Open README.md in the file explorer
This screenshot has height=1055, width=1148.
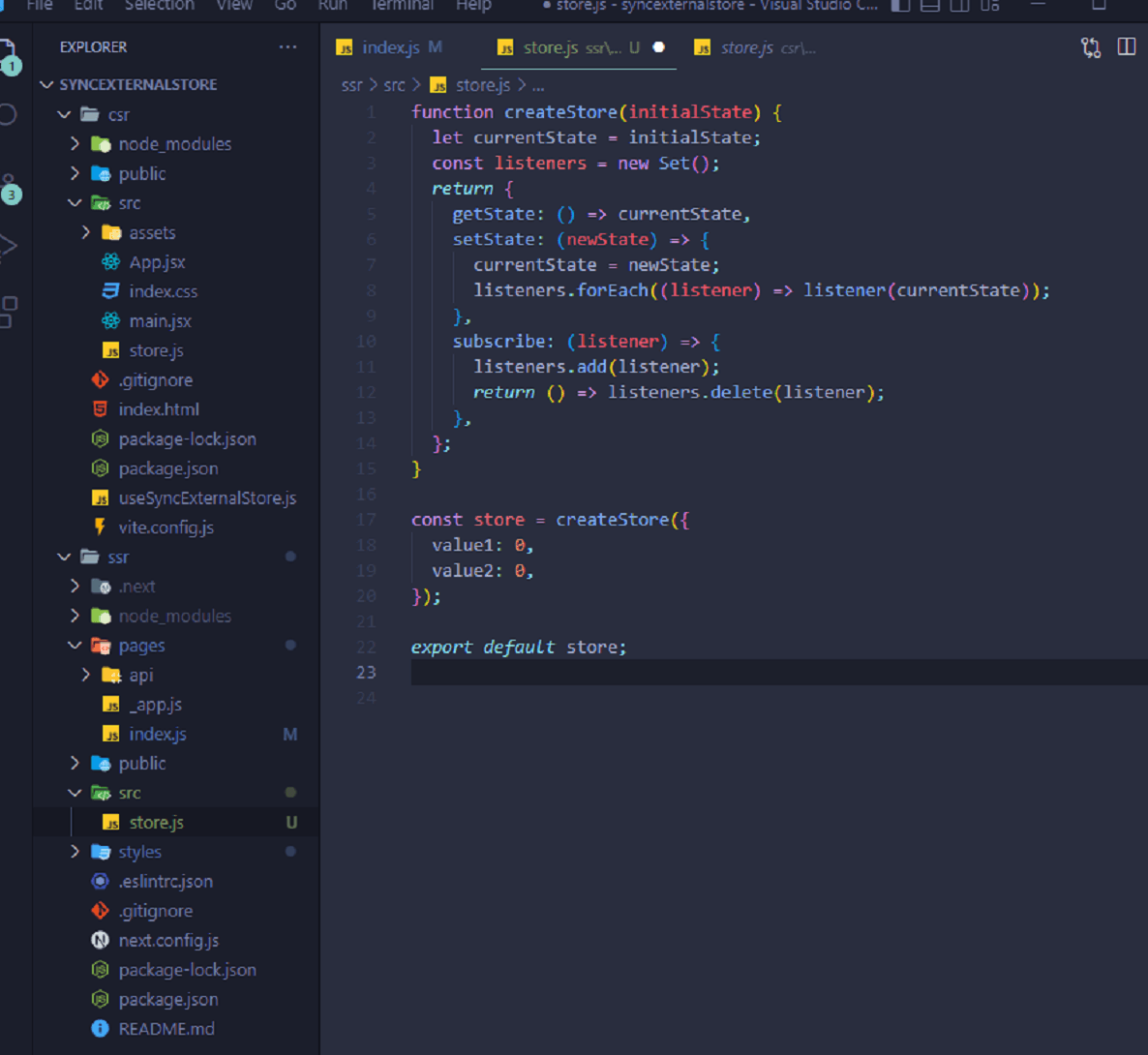coord(166,1029)
